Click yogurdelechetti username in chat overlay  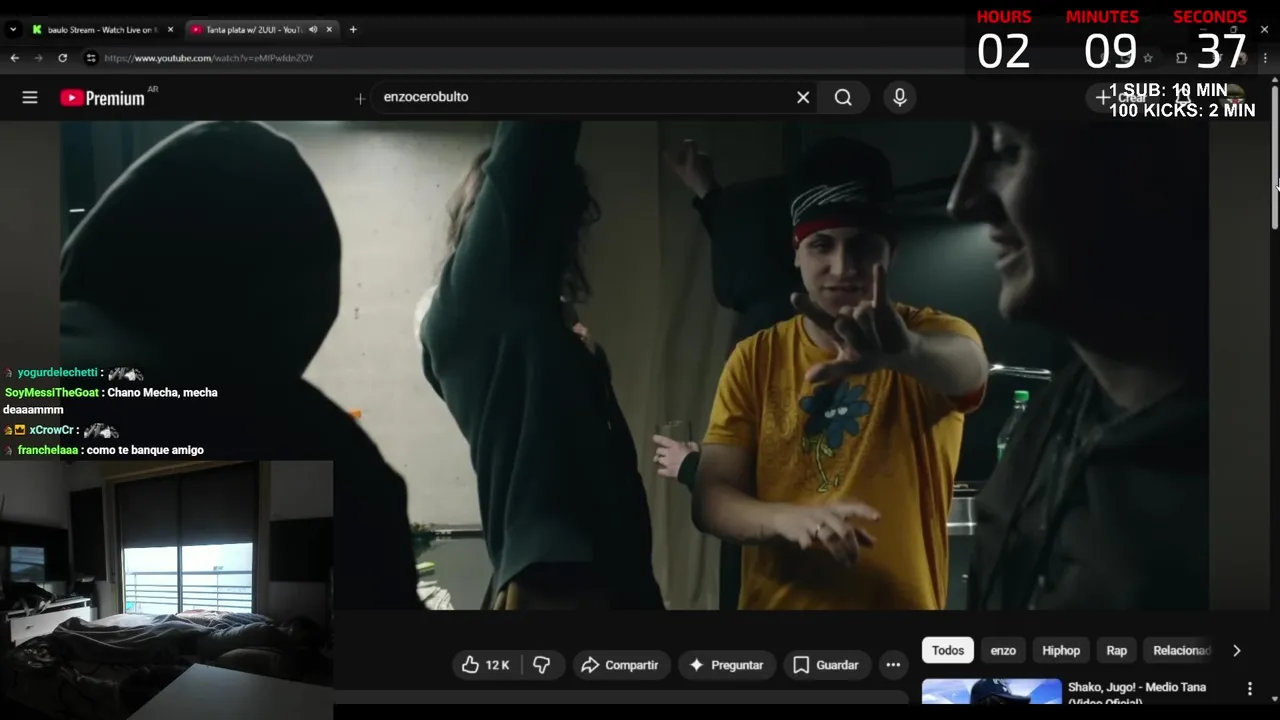point(58,372)
